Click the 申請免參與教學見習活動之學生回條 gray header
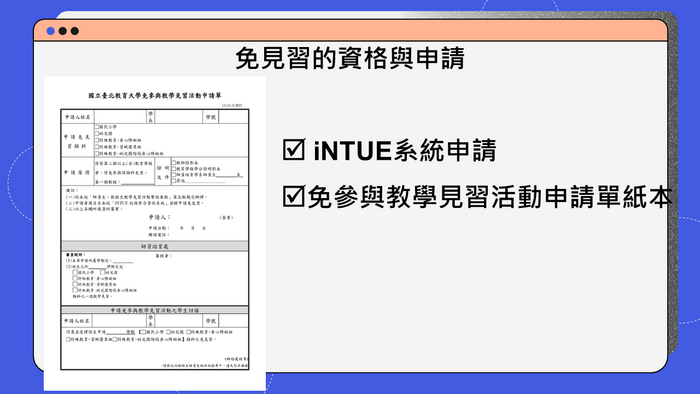The height and width of the screenshot is (394, 700). 154,310
